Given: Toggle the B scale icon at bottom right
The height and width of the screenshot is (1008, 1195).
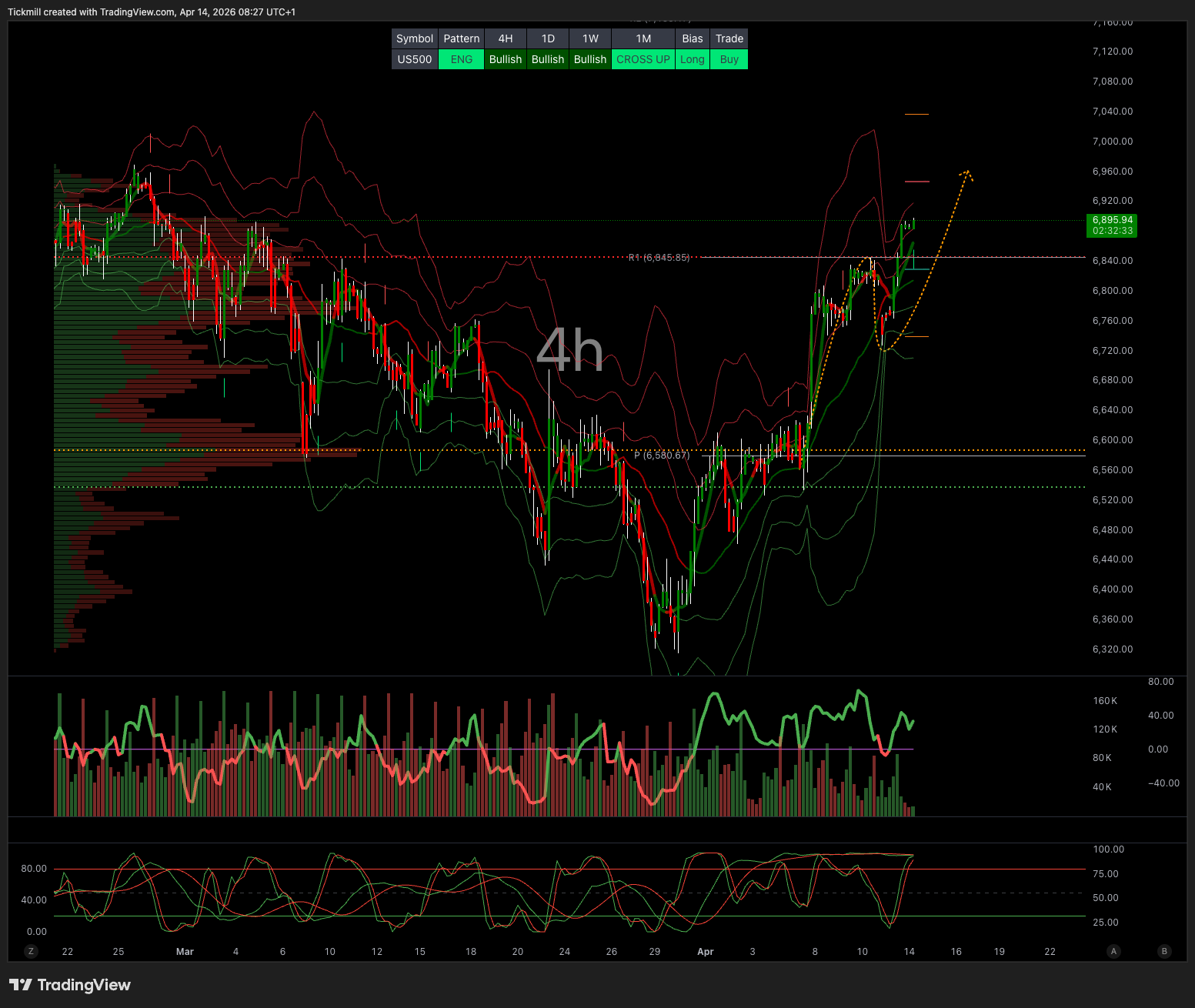Looking at the screenshot, I should click(x=1164, y=951).
